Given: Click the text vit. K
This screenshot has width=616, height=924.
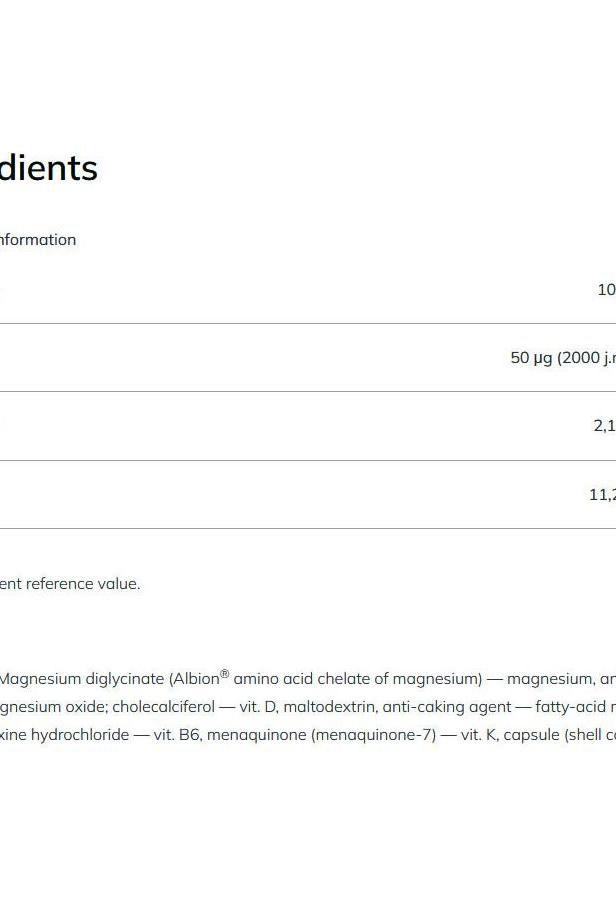Looking at the screenshot, I should point(478,735).
